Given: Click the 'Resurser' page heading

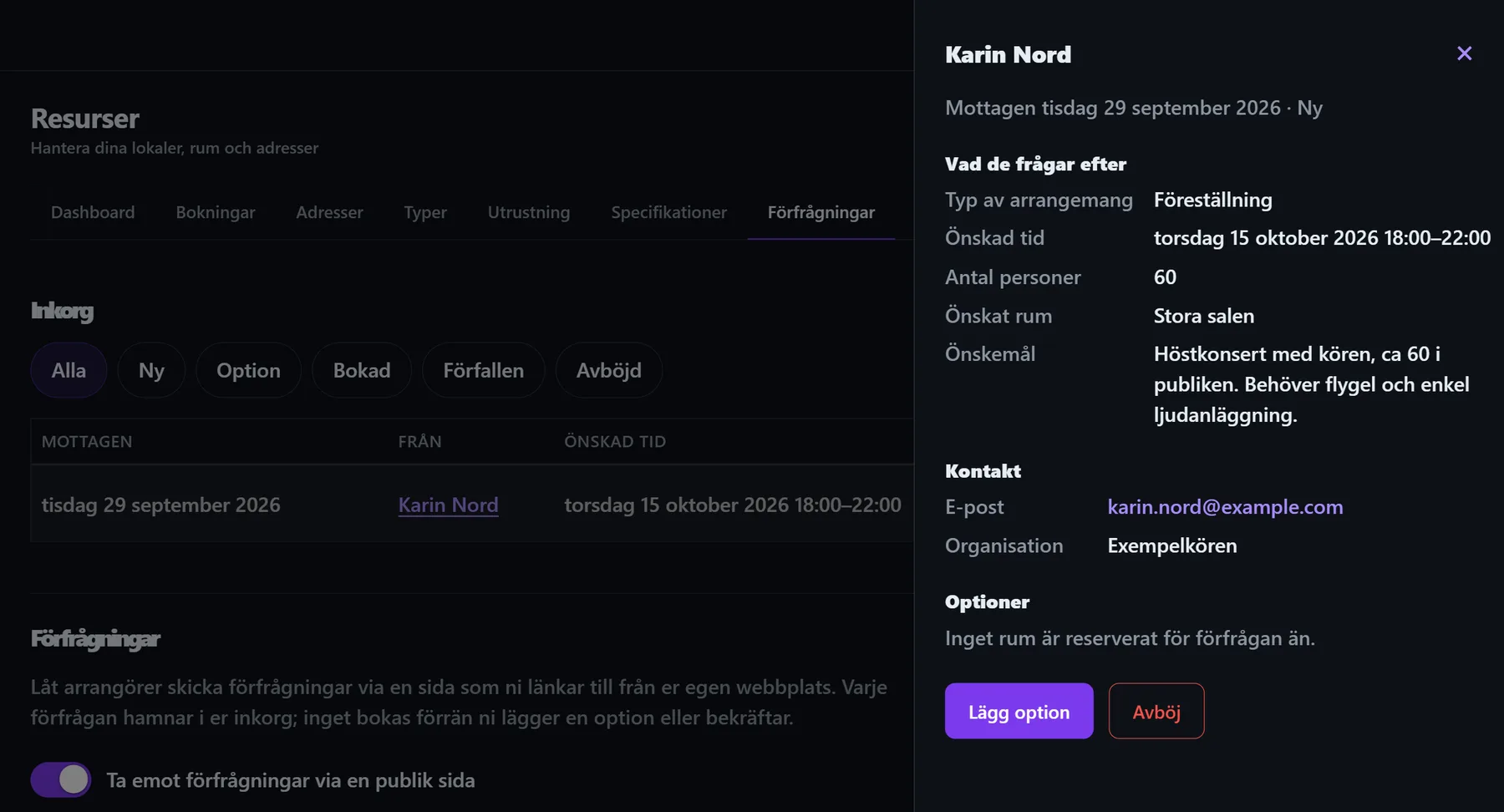Looking at the screenshot, I should pyautogui.click(x=85, y=119).
